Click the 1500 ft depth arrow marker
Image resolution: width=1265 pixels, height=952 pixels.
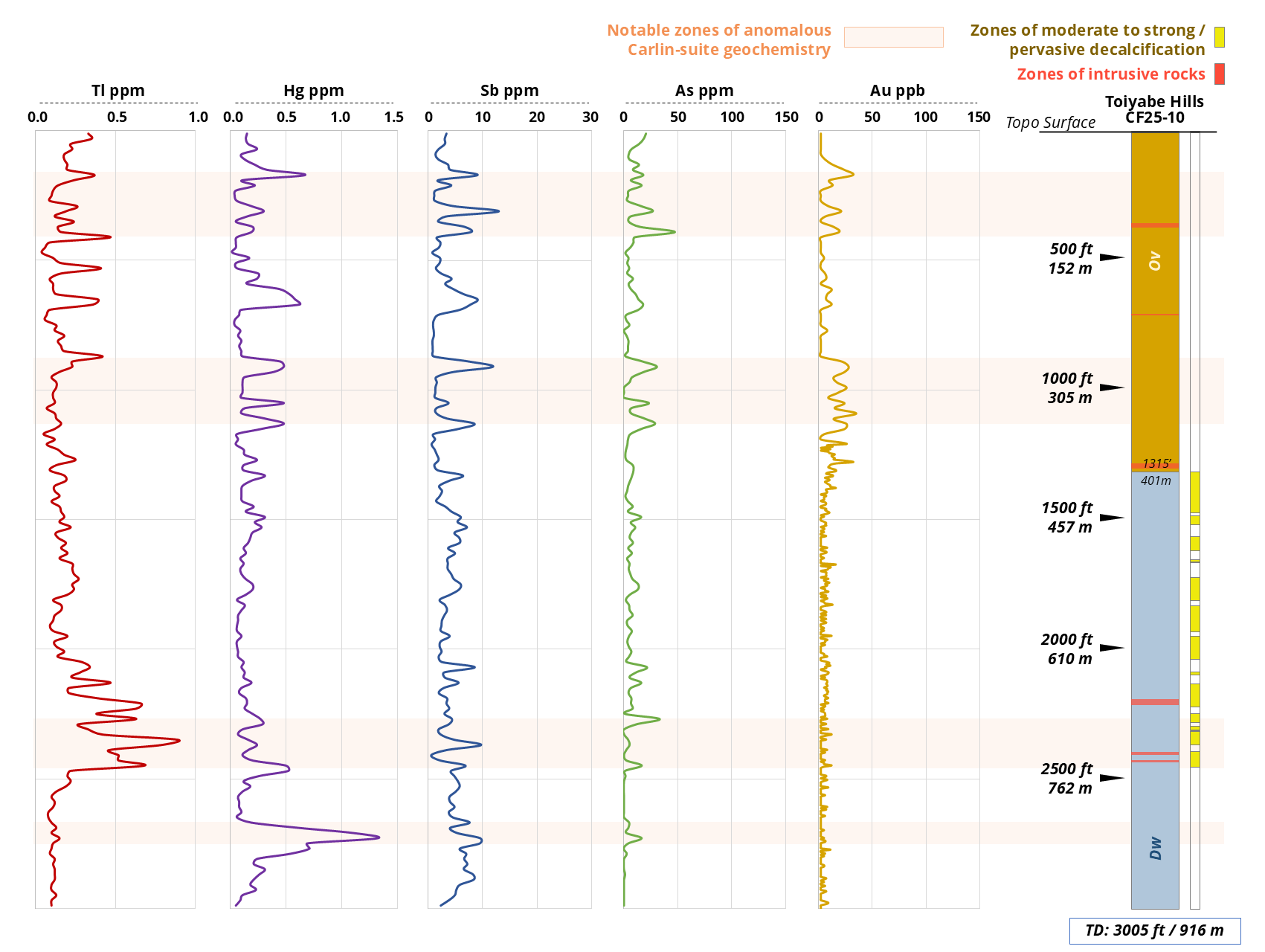[x=1112, y=518]
